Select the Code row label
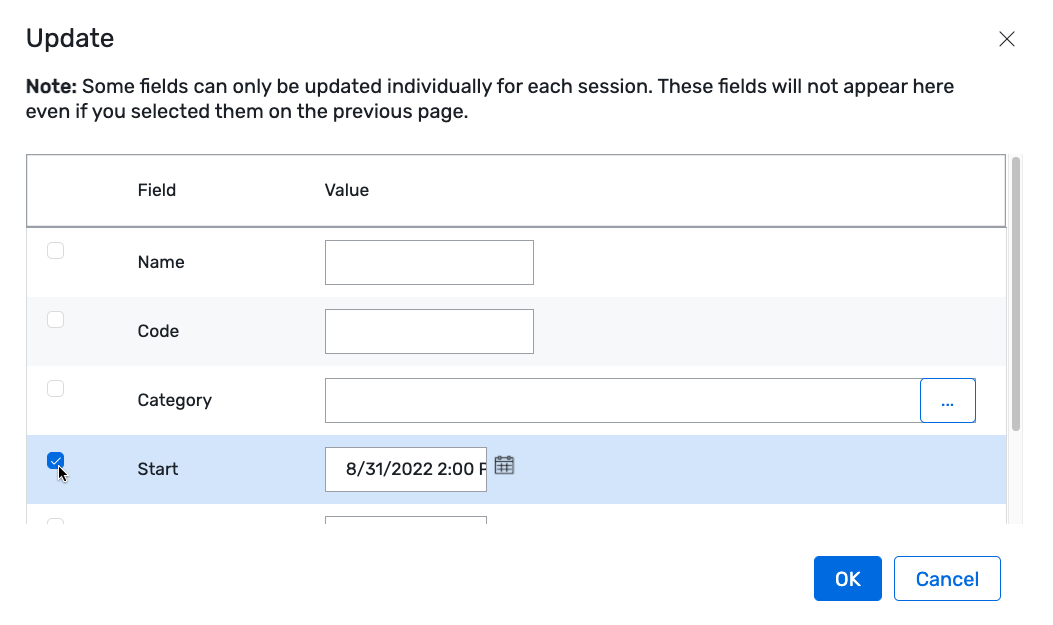 [x=159, y=331]
